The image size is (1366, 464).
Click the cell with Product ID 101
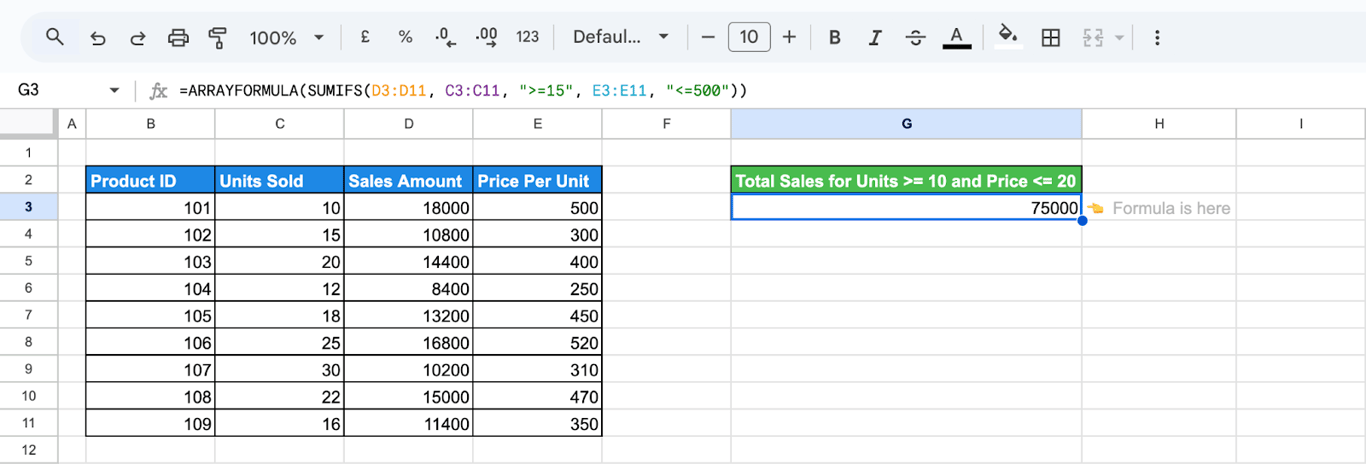(150, 208)
